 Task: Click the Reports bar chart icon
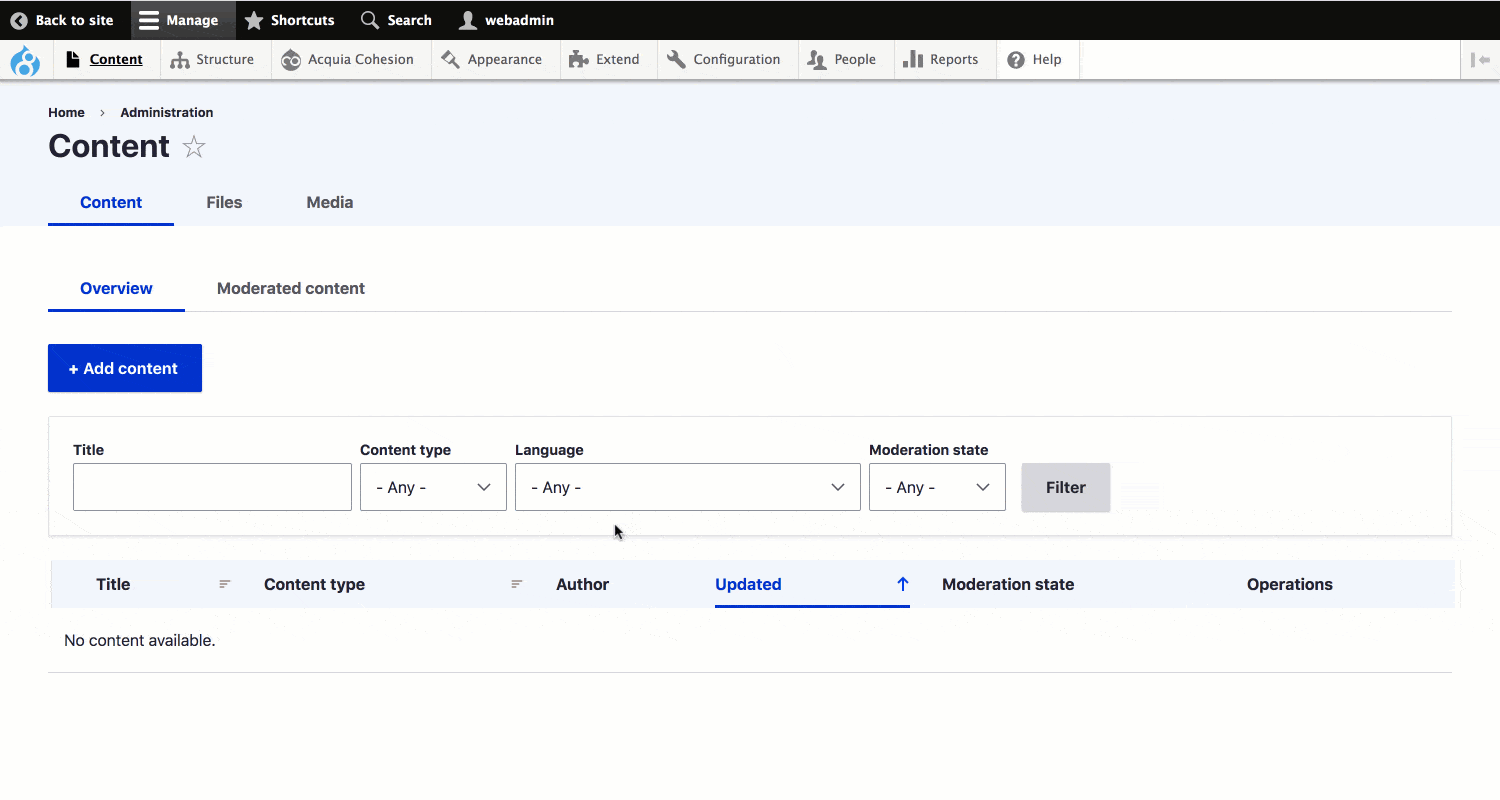point(912,60)
